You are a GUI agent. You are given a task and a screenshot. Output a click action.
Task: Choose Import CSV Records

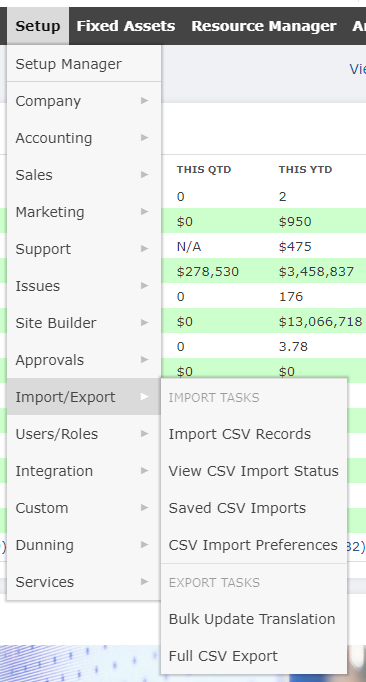point(254,434)
